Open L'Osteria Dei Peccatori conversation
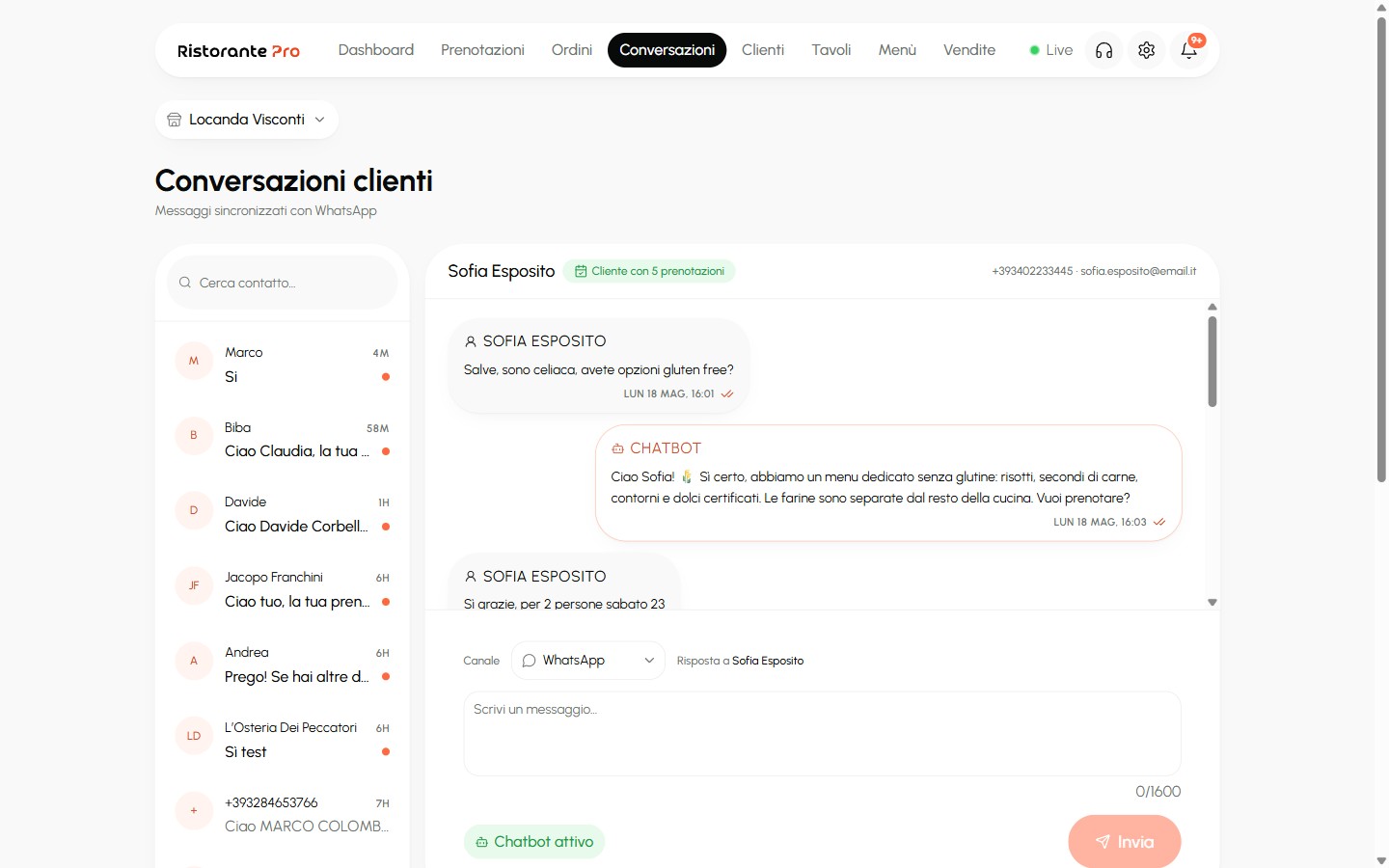The width and height of the screenshot is (1389, 868). point(283,740)
